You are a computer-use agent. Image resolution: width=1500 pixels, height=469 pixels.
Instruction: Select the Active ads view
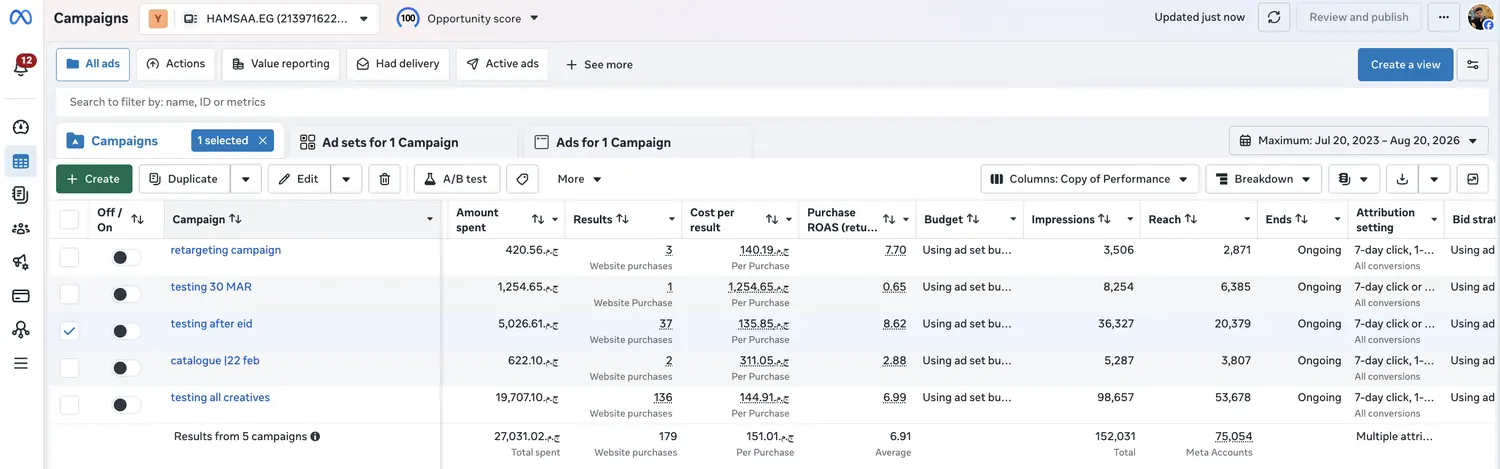502,64
